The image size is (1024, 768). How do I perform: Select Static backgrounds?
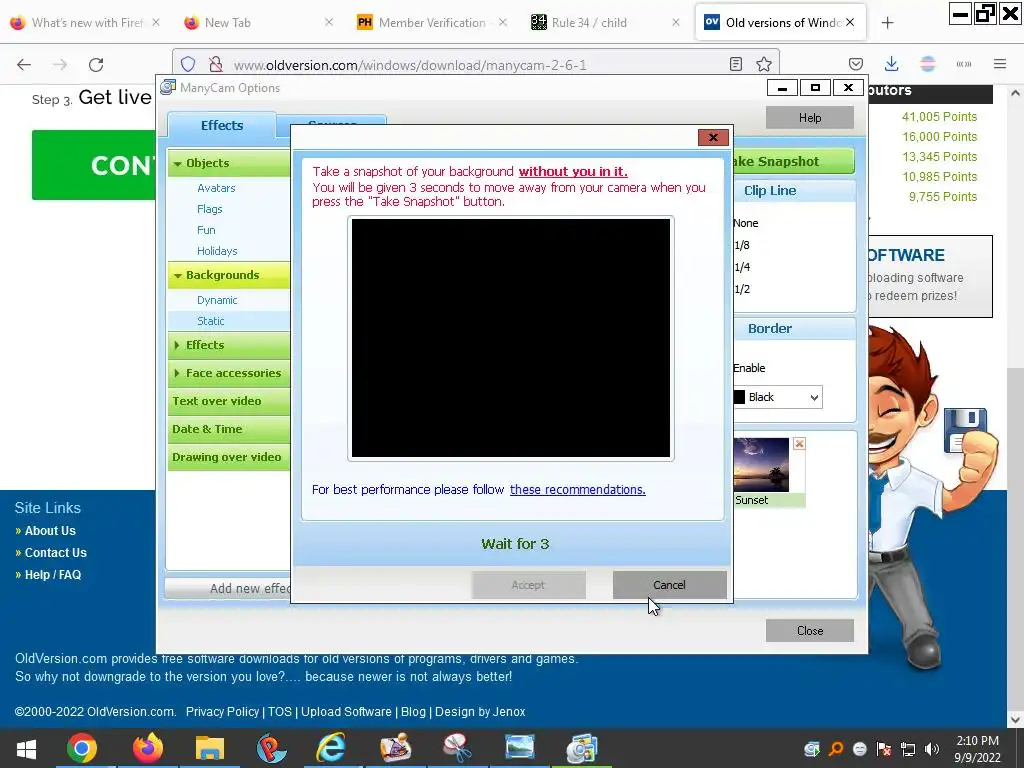211,321
